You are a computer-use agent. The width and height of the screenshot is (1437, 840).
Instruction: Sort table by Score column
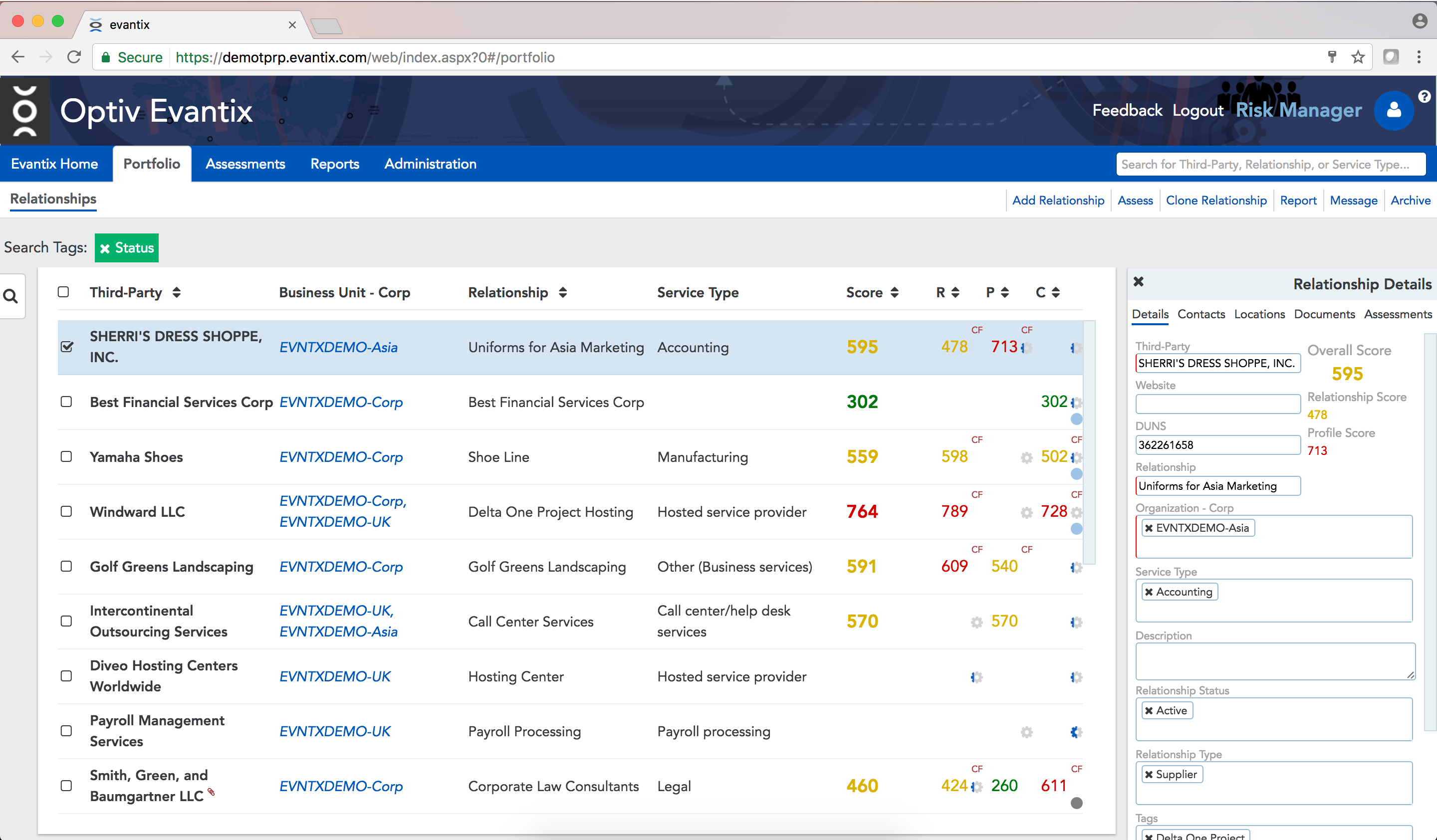pyautogui.click(x=894, y=292)
